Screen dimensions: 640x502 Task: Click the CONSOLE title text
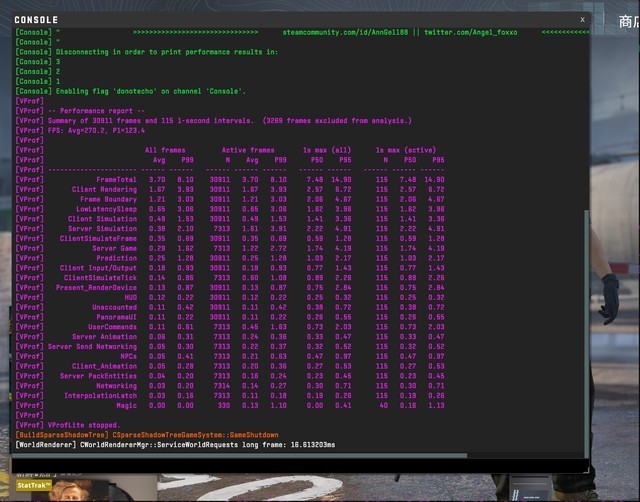[36, 20]
